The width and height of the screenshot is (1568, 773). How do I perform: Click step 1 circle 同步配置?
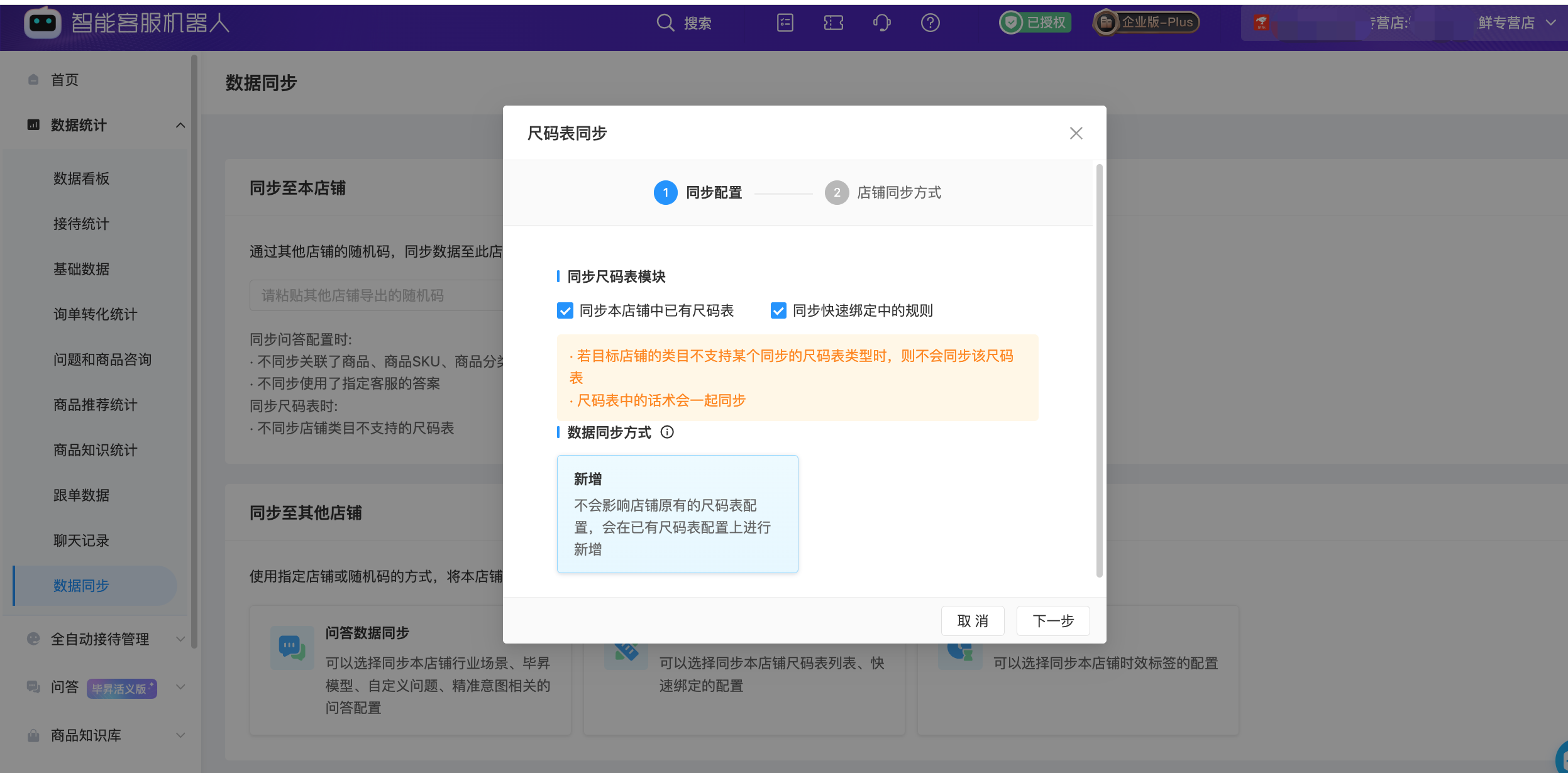pos(666,192)
